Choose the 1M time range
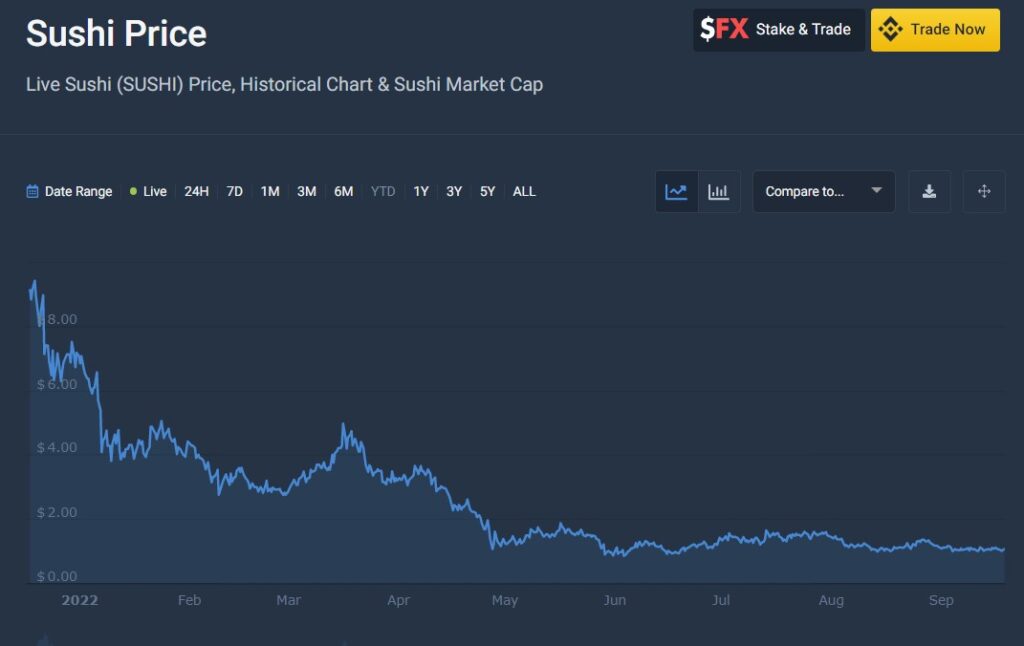The width and height of the screenshot is (1024, 646). coord(270,192)
